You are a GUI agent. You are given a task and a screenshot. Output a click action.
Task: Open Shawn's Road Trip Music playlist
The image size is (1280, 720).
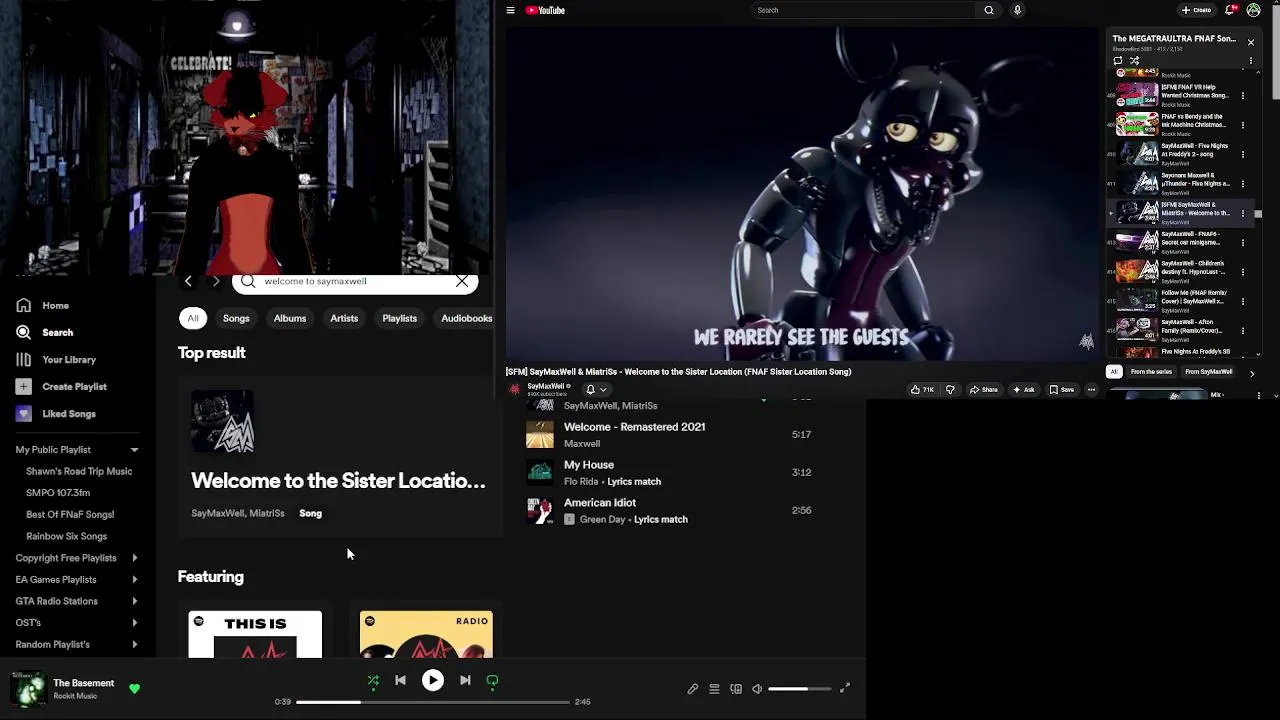(x=79, y=471)
